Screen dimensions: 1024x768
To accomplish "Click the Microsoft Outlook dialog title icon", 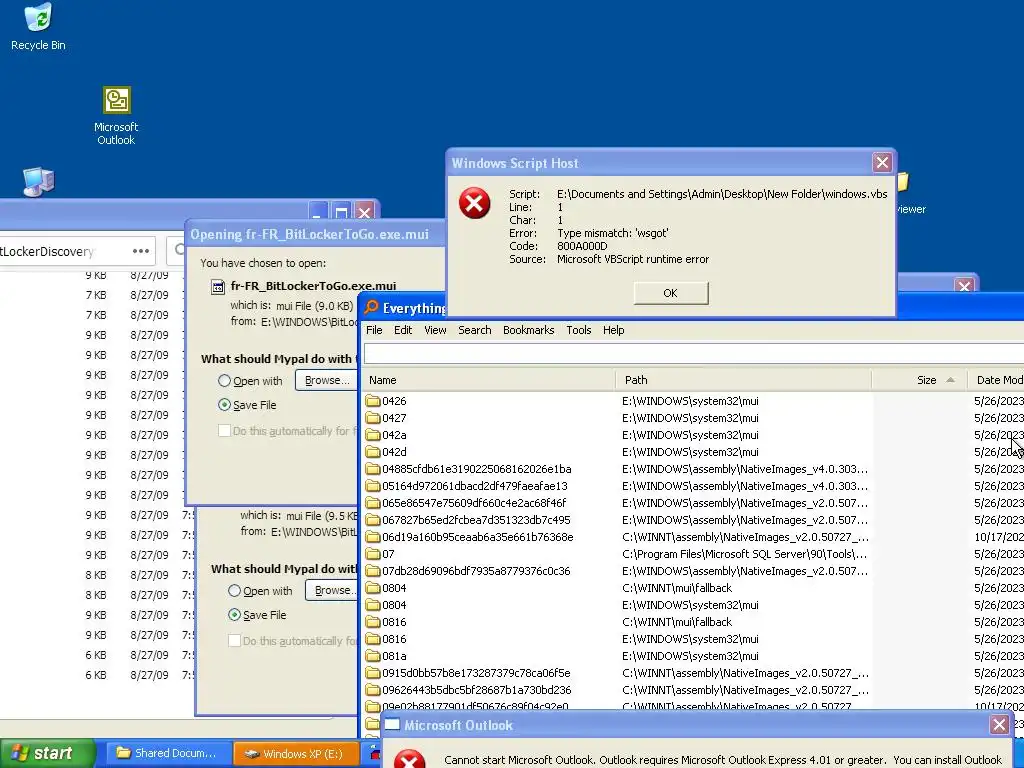I will (x=392, y=724).
